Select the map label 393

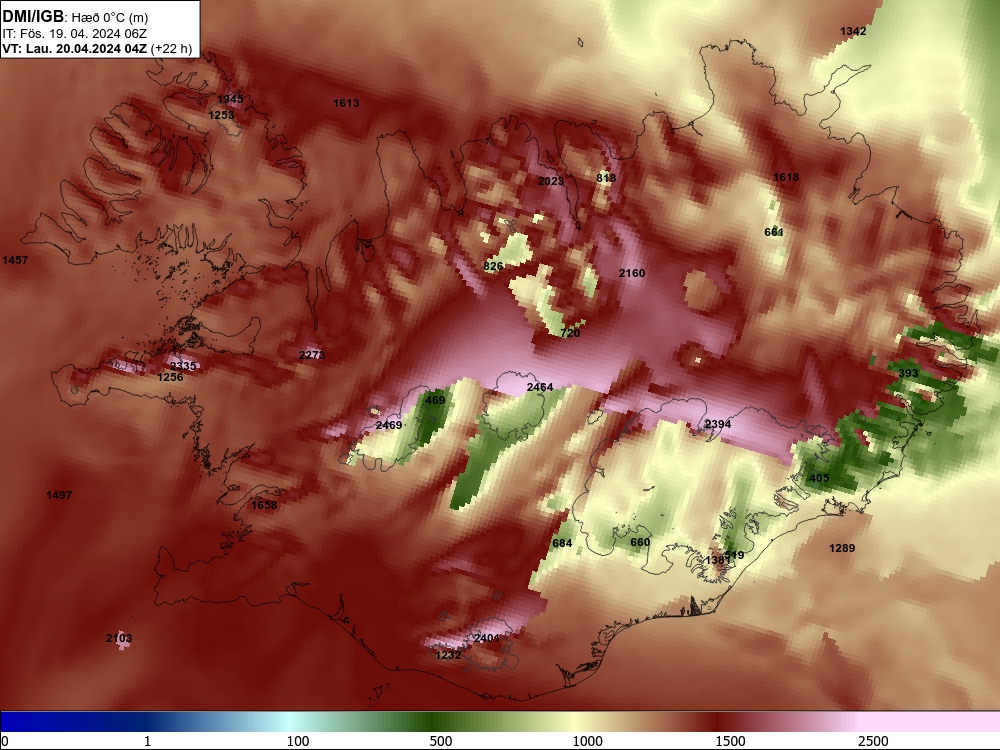pyautogui.click(x=908, y=373)
